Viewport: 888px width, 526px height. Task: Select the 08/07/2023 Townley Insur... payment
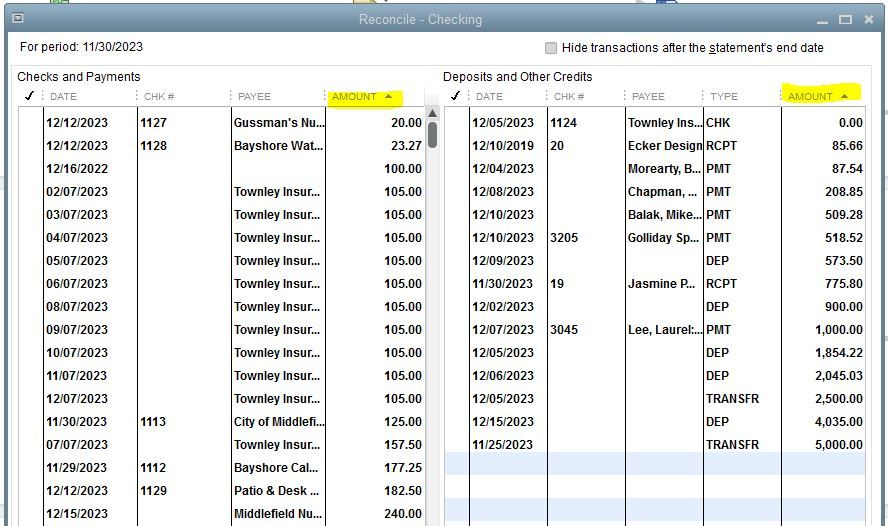coord(221,307)
